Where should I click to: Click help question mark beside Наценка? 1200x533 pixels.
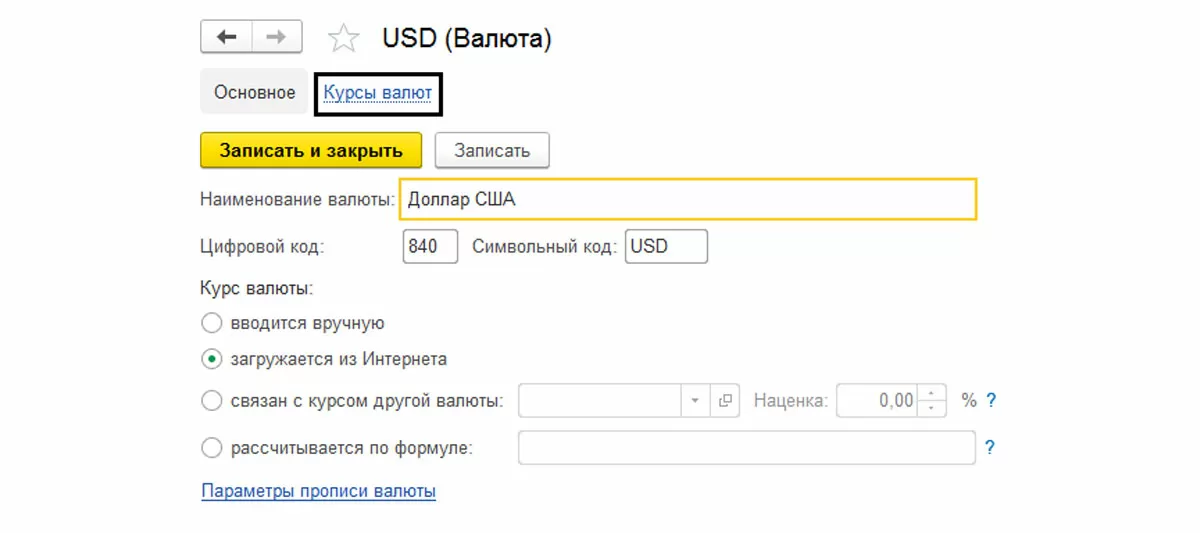[x=991, y=401]
